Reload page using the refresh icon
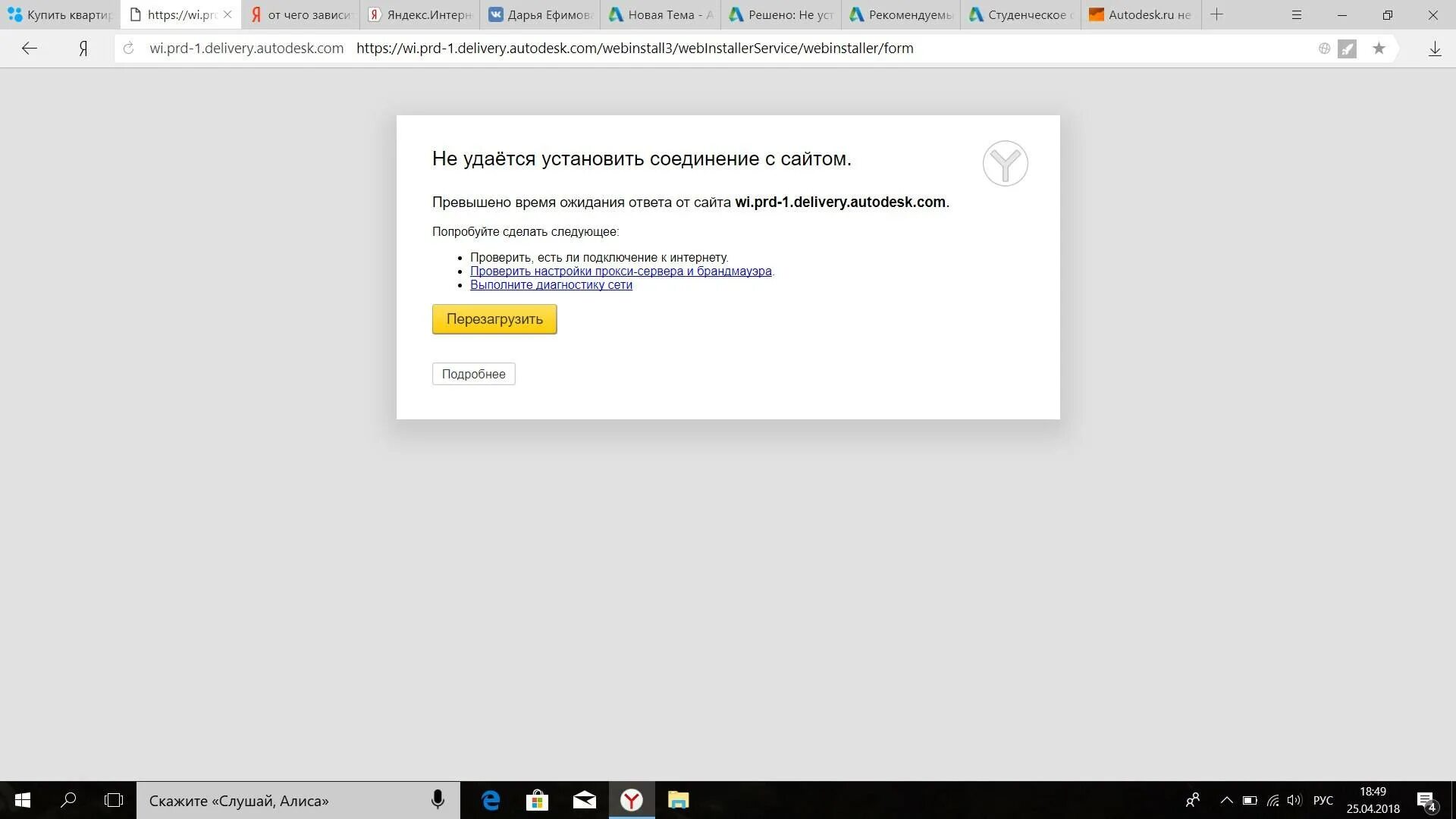The image size is (1456, 819). coord(129,49)
